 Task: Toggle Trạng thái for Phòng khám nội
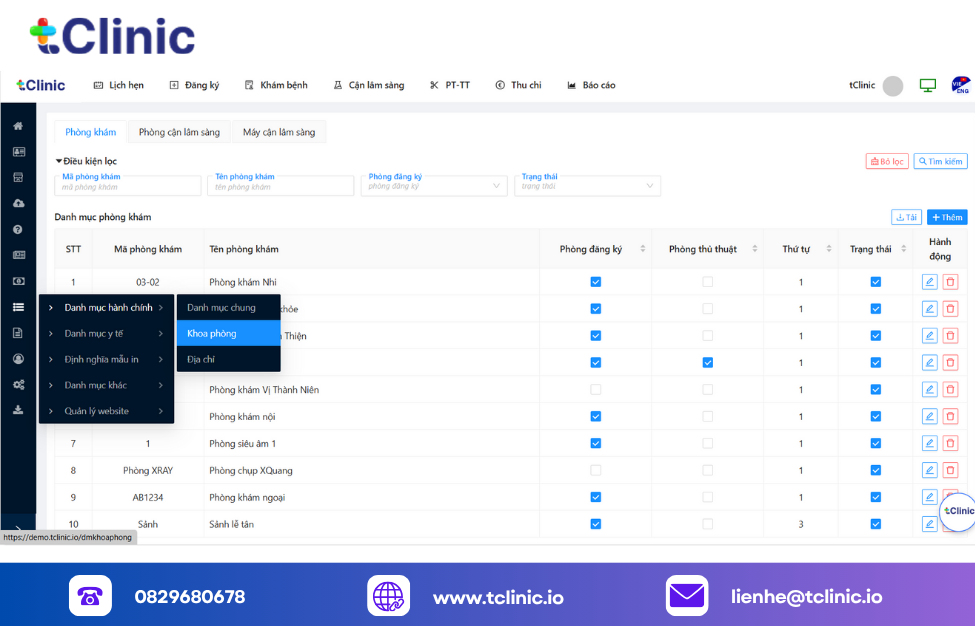[x=876, y=417]
